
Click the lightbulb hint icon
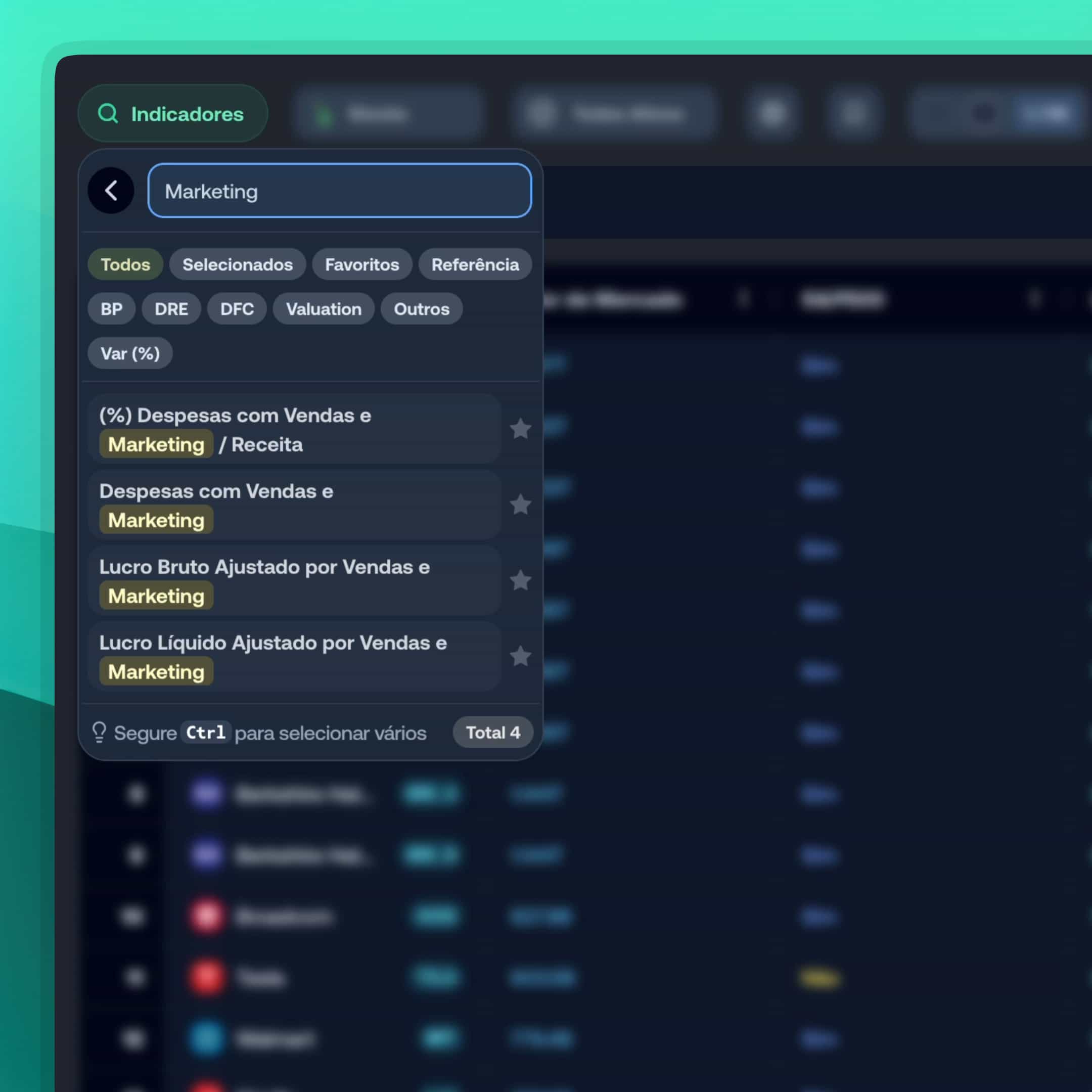(x=99, y=733)
